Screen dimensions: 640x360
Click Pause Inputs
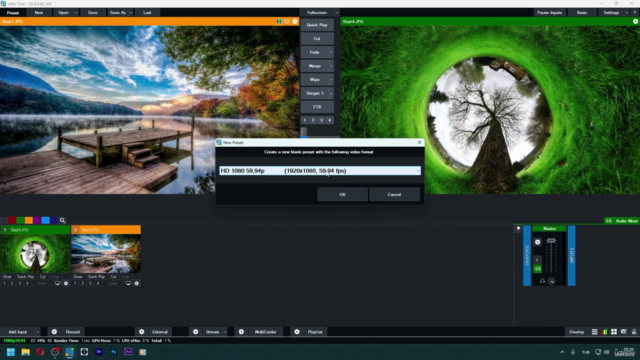click(550, 13)
